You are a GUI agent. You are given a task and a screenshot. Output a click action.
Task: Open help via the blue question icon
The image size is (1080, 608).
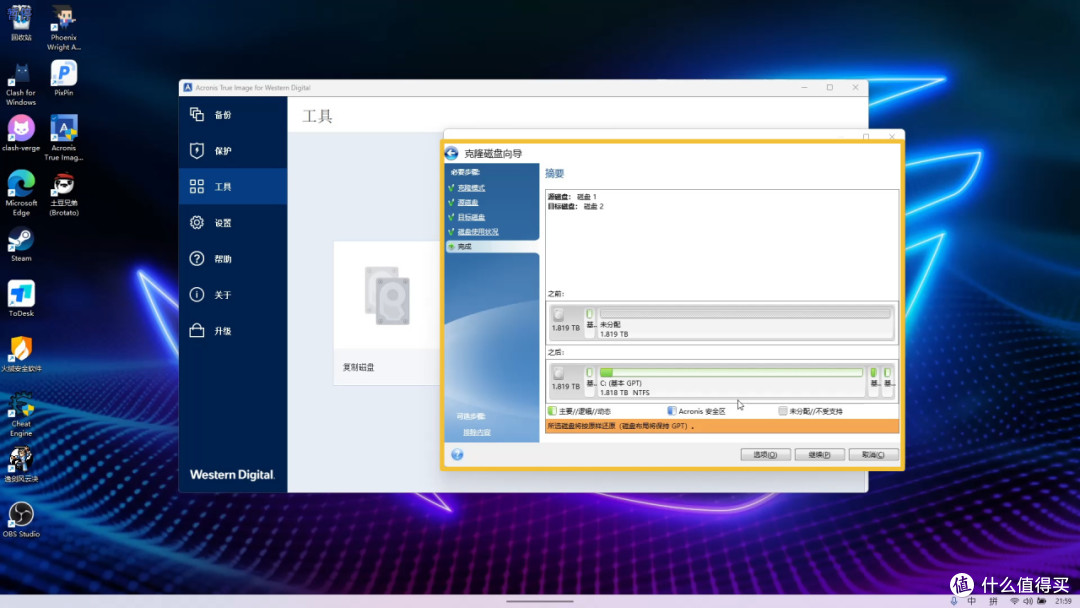(x=457, y=454)
